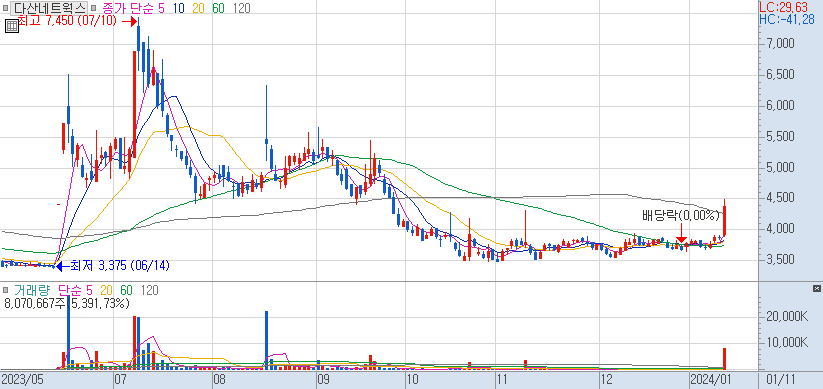823x389 pixels.
Task: Select the price 120-day moving average label
Action: 241,8
